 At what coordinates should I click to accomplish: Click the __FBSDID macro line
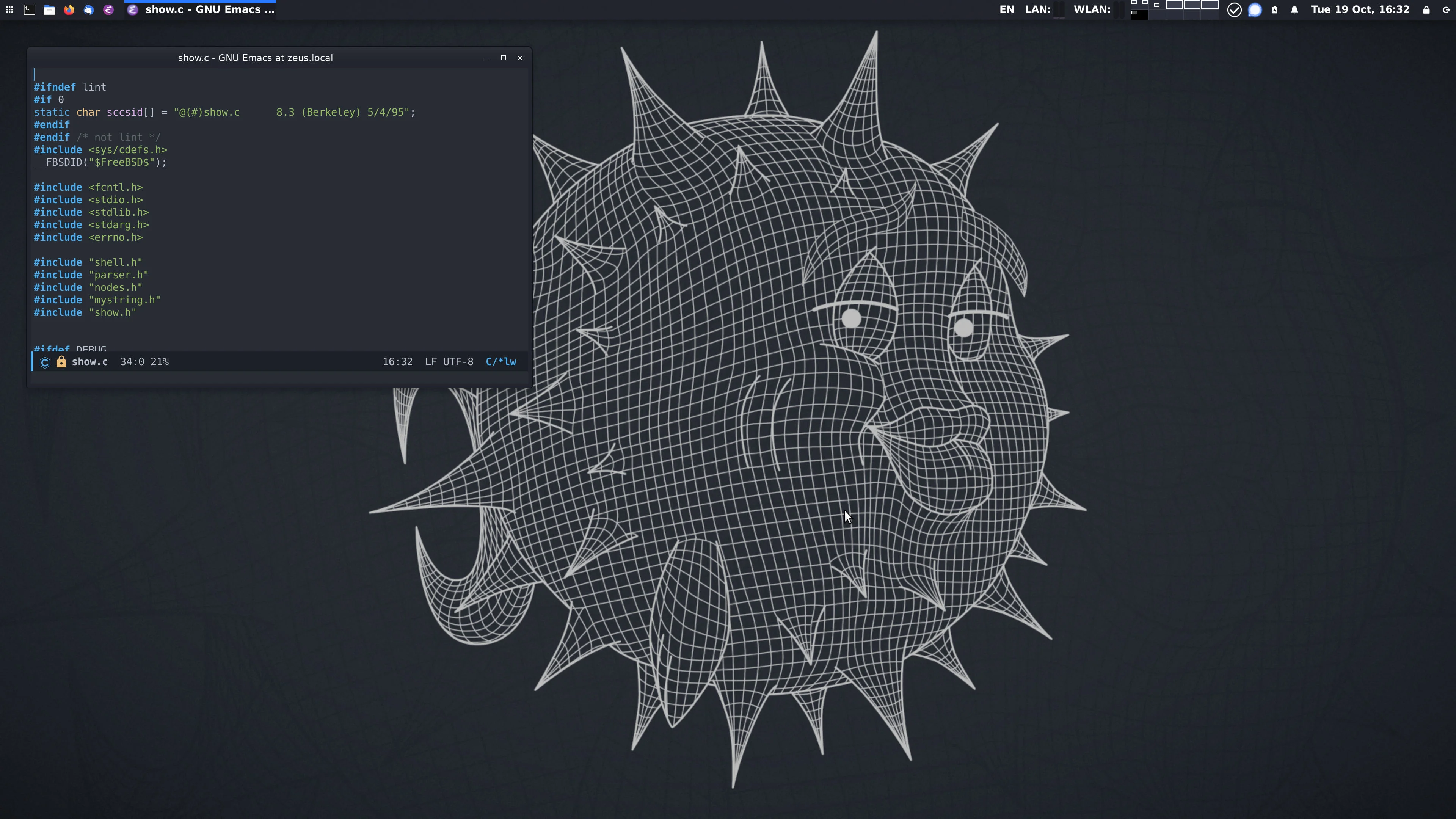pyautogui.click(x=100, y=162)
